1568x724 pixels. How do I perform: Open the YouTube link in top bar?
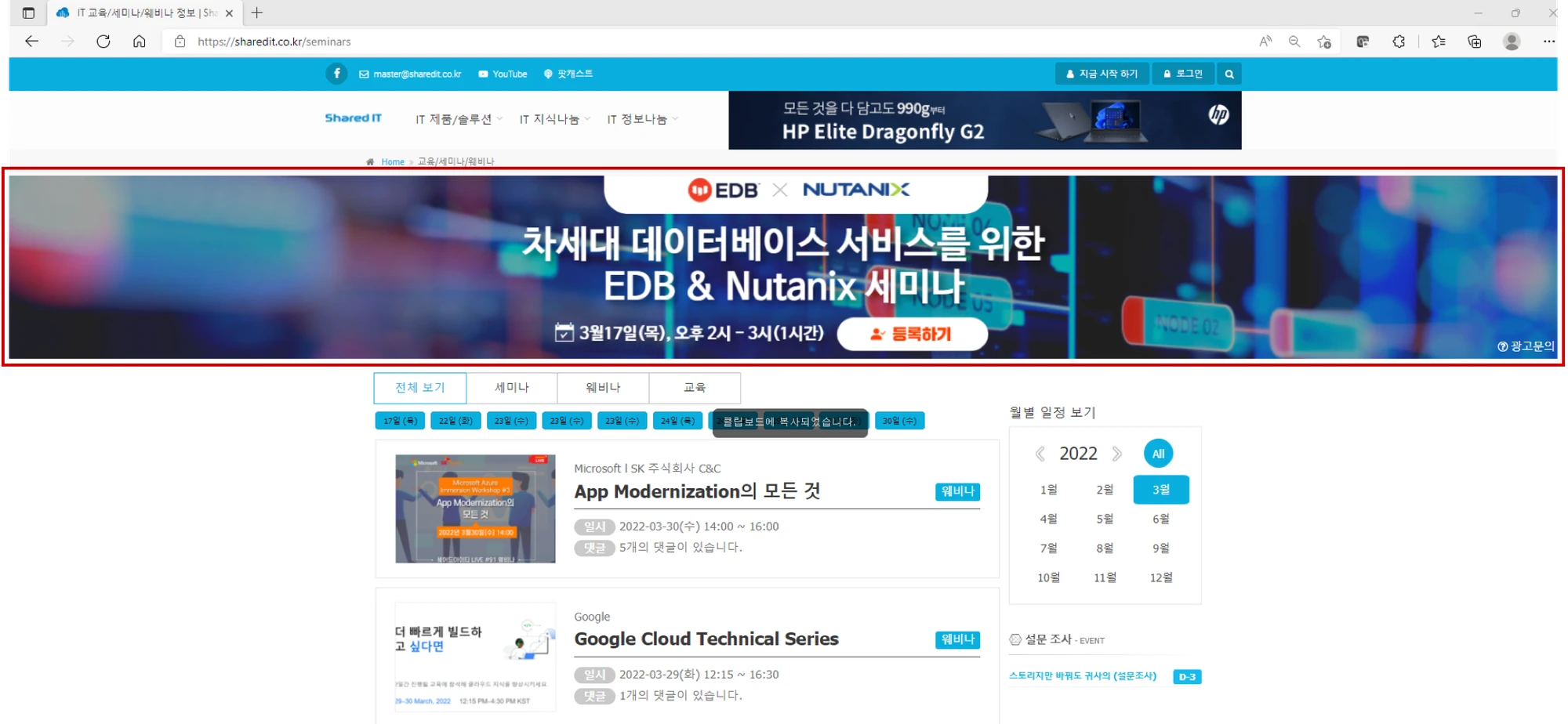point(503,74)
